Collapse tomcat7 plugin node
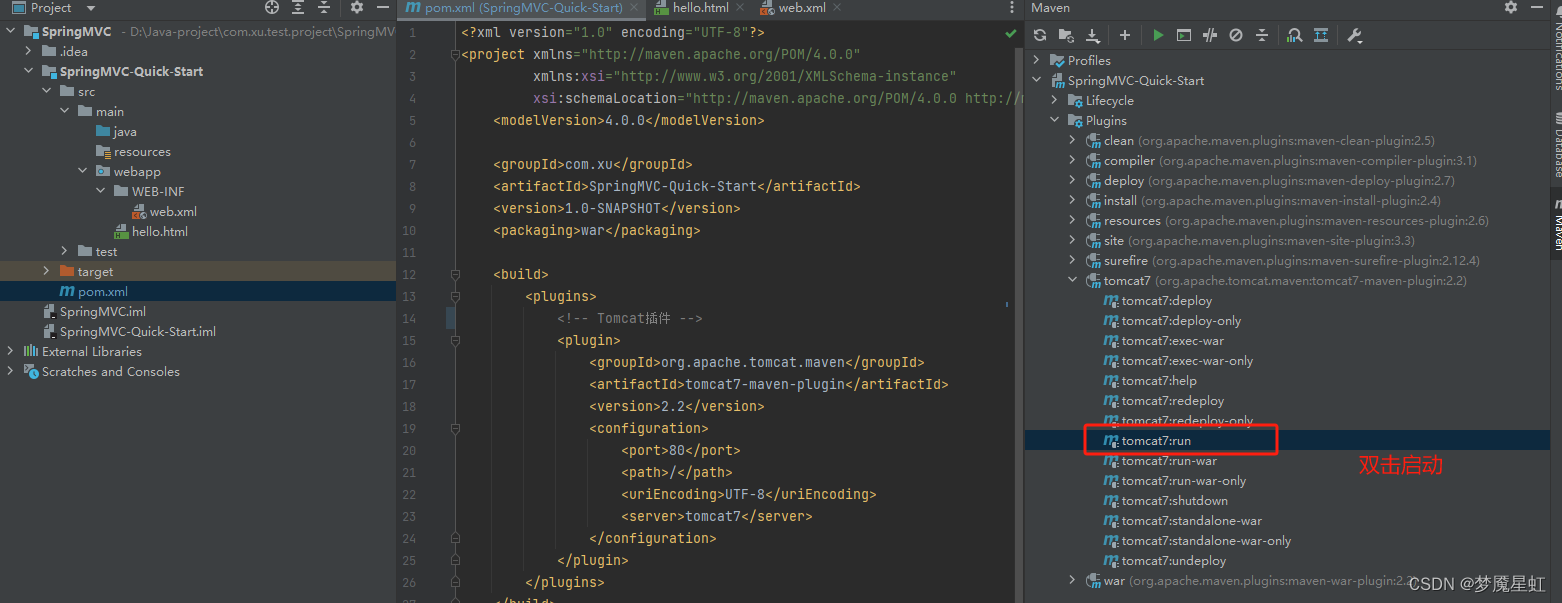The height and width of the screenshot is (603, 1562). 1073,280
